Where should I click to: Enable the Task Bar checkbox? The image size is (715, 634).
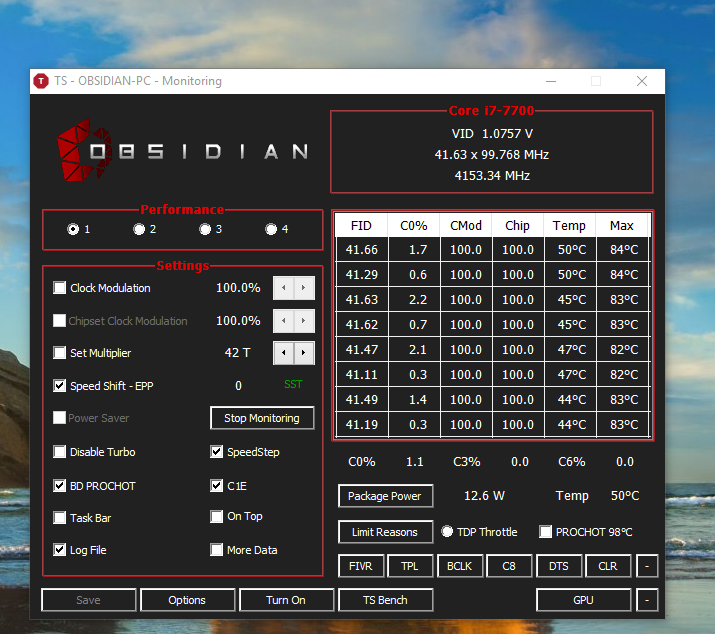pos(59,518)
